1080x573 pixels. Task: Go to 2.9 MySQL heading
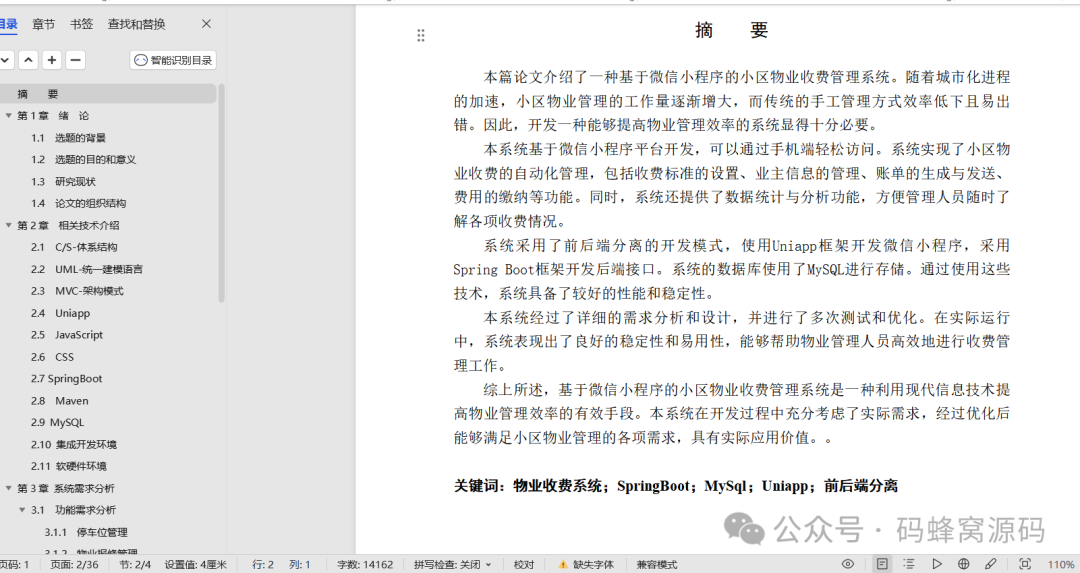point(57,422)
